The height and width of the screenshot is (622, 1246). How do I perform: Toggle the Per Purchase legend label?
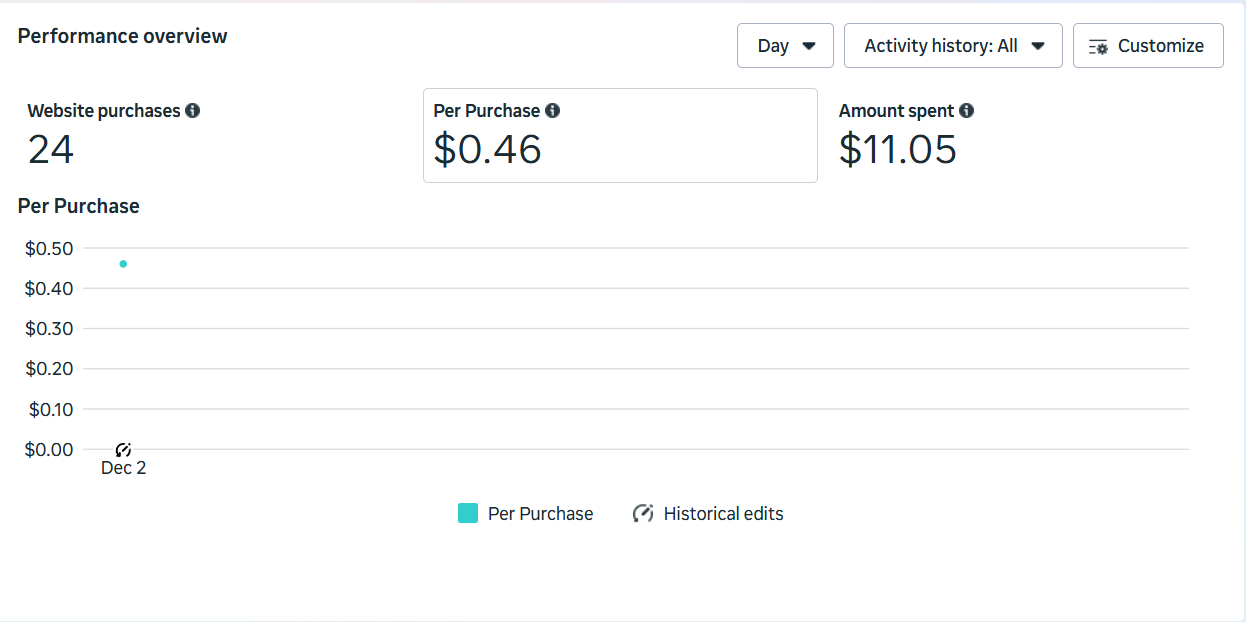click(x=540, y=514)
